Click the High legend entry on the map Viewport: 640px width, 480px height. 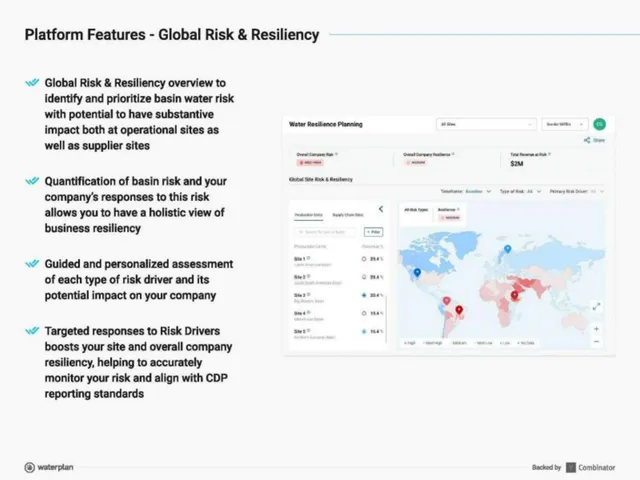[x=409, y=343]
